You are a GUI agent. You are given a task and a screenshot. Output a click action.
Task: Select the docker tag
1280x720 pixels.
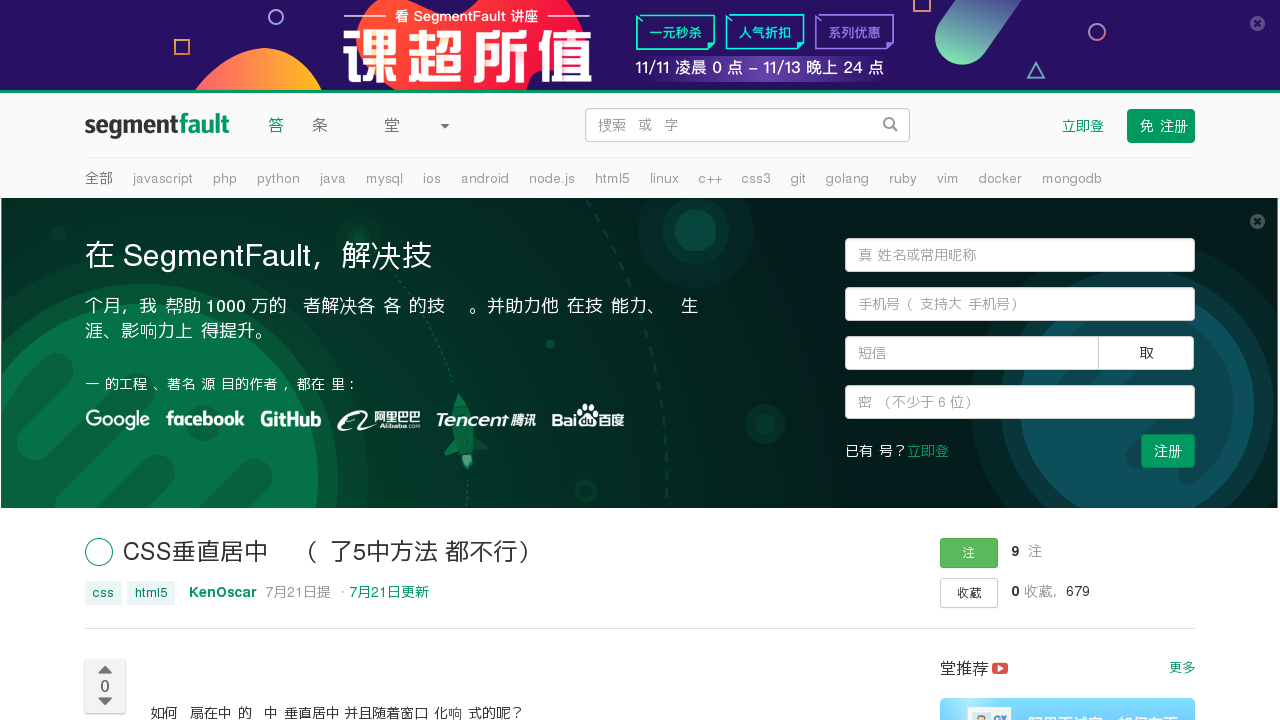pyautogui.click(x=1000, y=178)
